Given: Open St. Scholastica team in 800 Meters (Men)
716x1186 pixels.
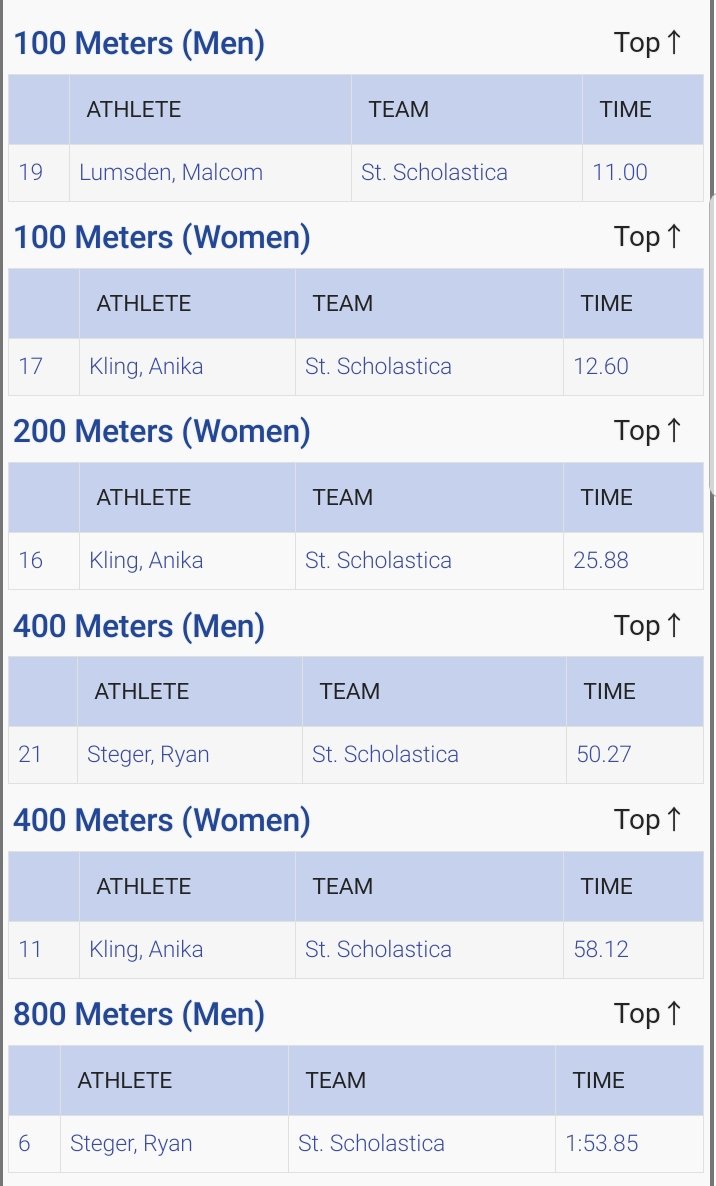Looking at the screenshot, I should (x=371, y=1143).
